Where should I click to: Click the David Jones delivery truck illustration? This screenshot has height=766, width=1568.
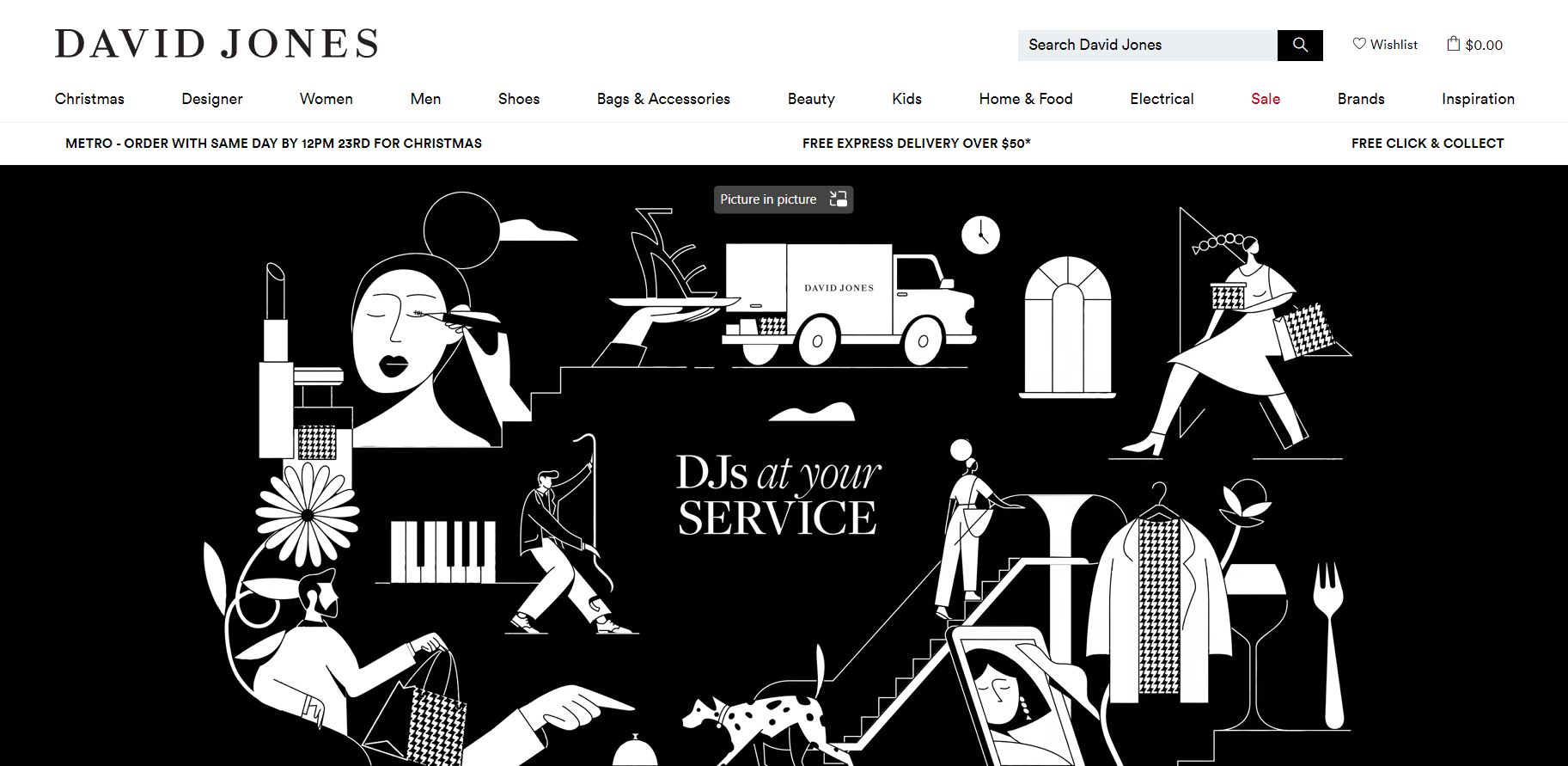(x=849, y=305)
